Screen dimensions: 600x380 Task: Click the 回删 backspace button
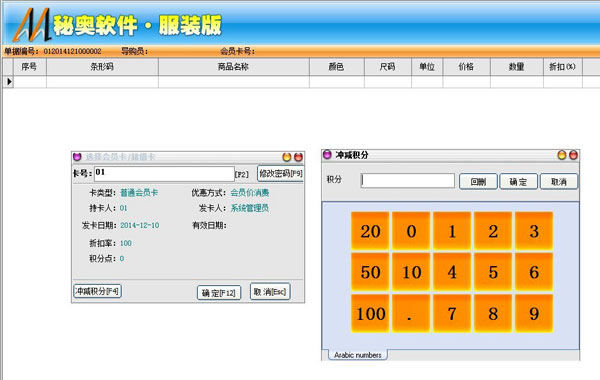tap(478, 181)
